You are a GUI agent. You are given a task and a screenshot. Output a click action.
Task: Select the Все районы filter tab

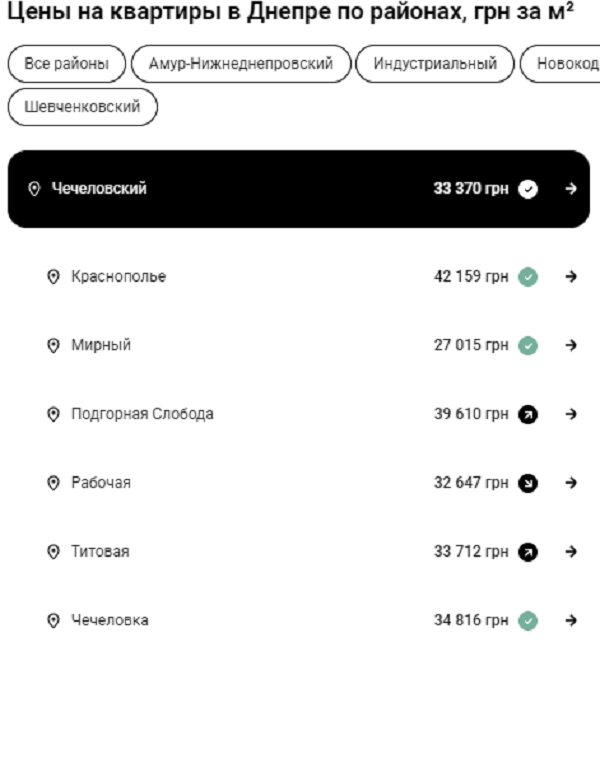(x=66, y=64)
